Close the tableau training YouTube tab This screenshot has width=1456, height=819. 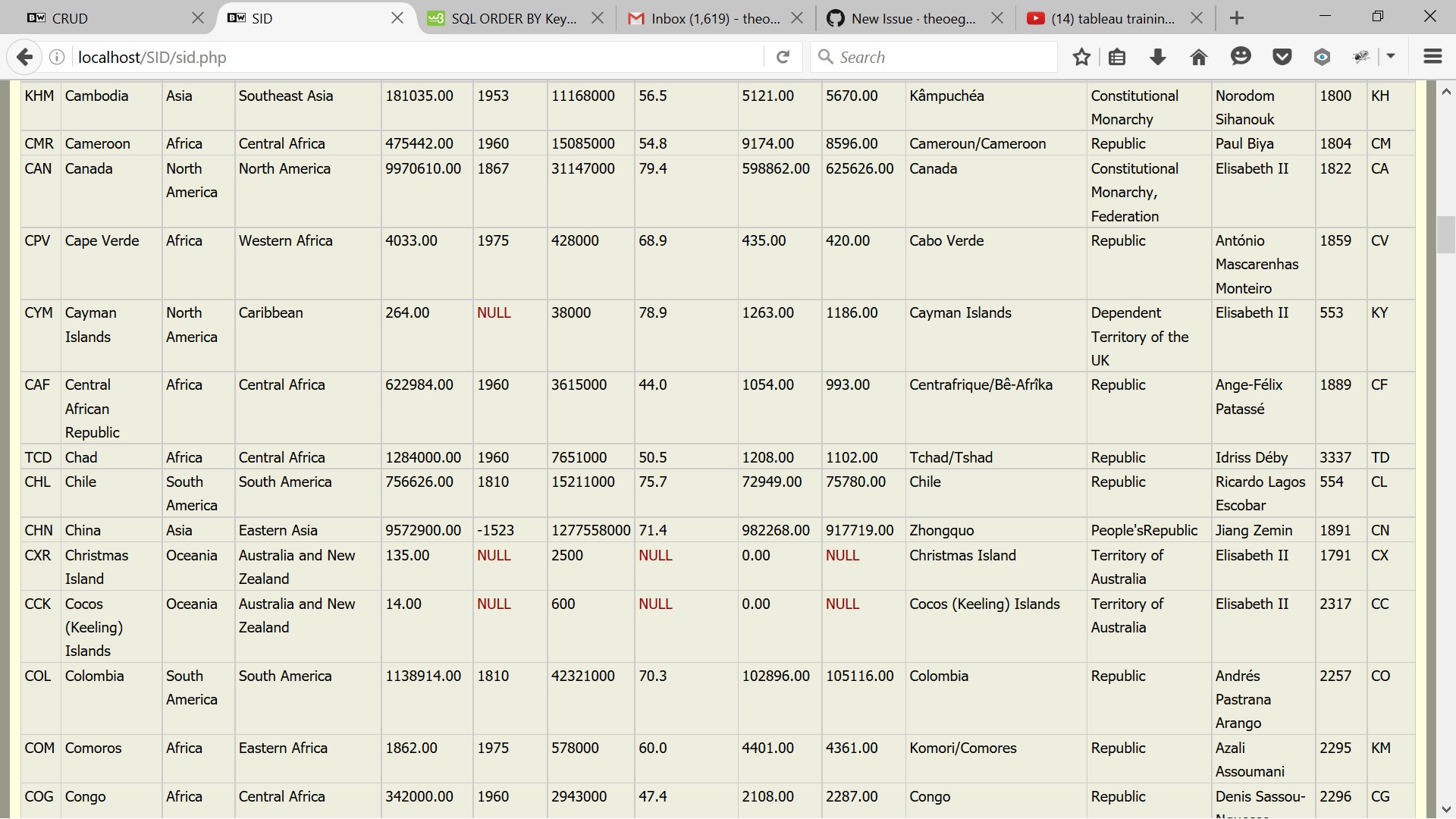pos(1197,18)
